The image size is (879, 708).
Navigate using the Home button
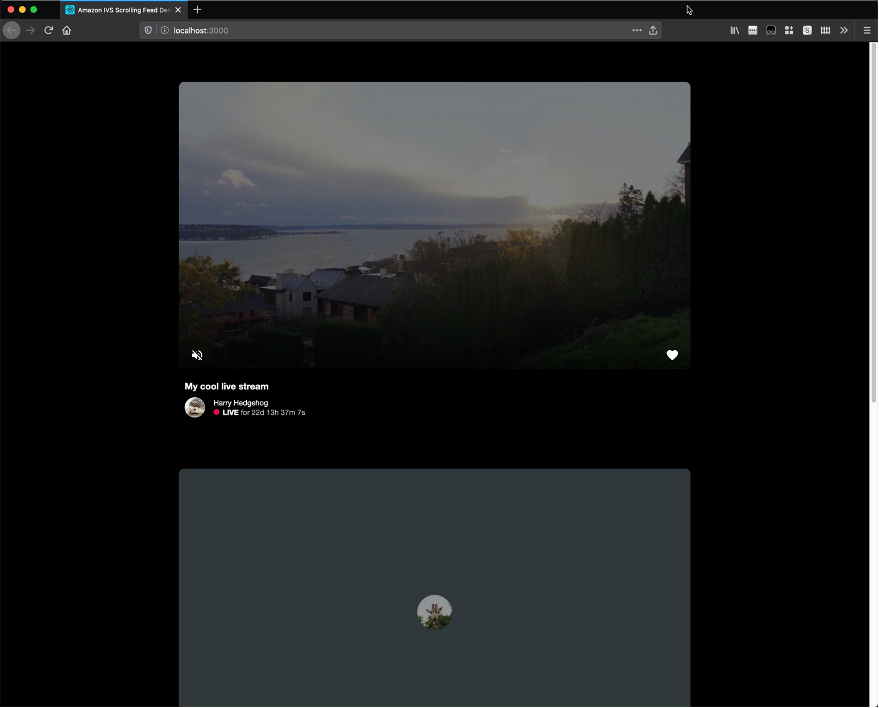pos(66,30)
